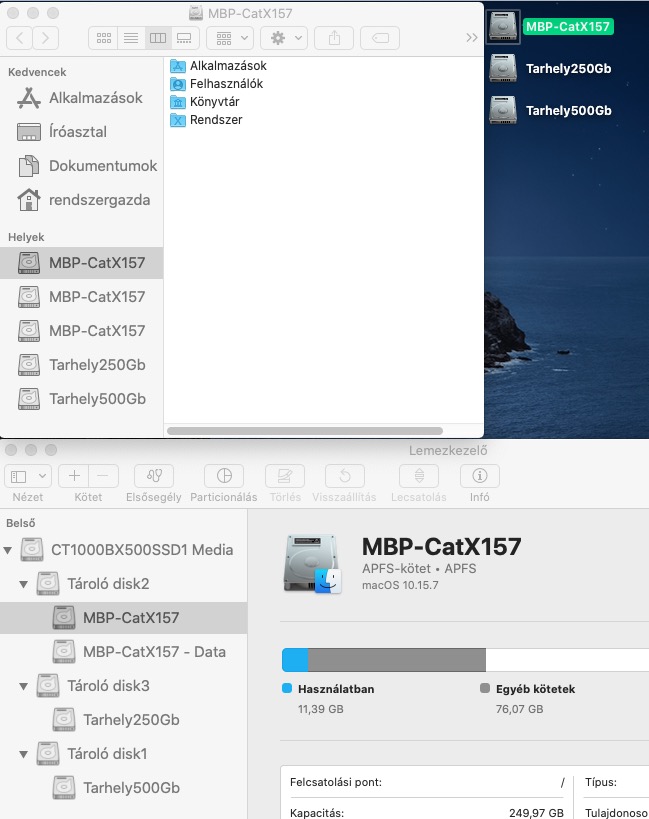The width and height of the screenshot is (649, 819).
Task: Select highlighted MBP-CatX157 in Finder sidebar
Action: click(x=81, y=262)
